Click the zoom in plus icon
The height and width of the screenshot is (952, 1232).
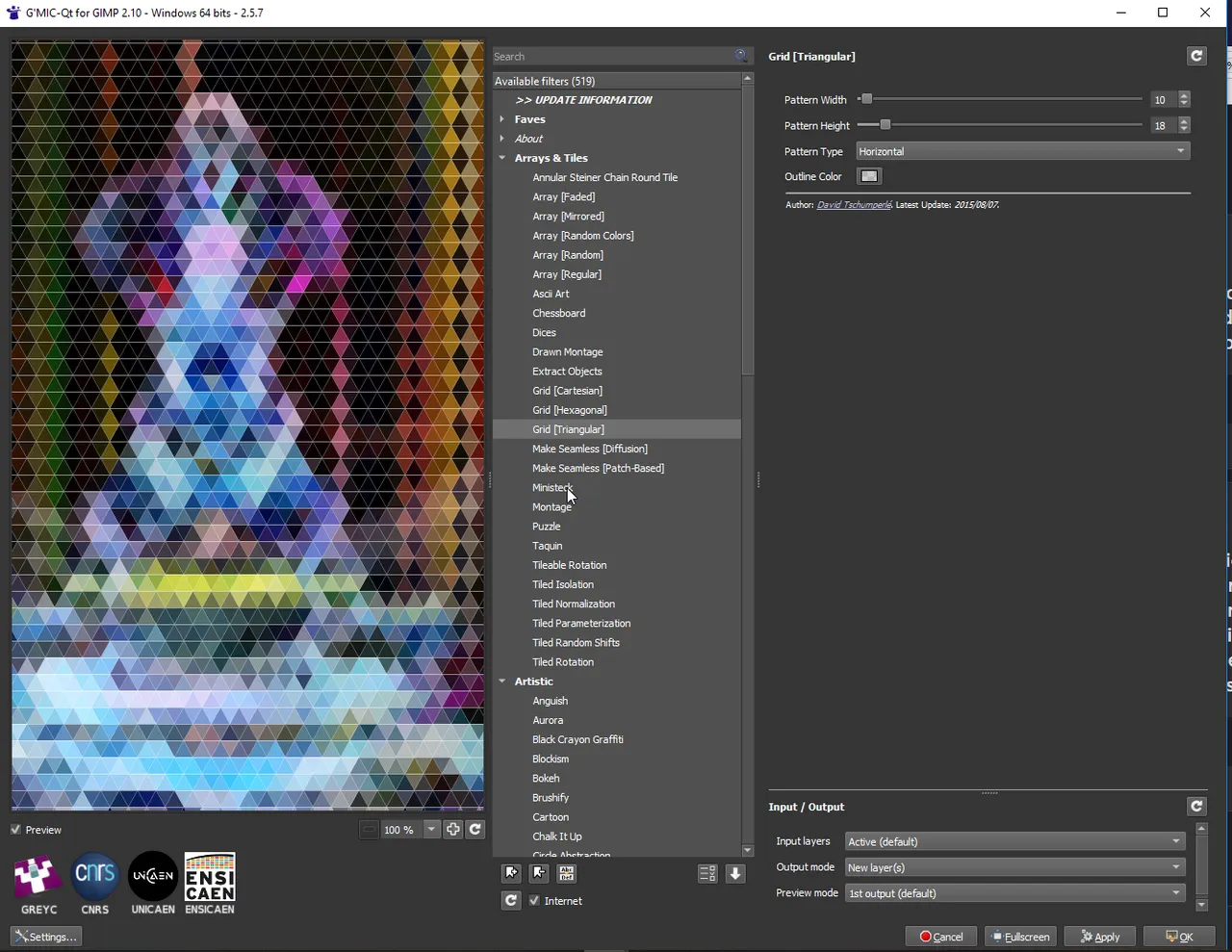point(452,830)
